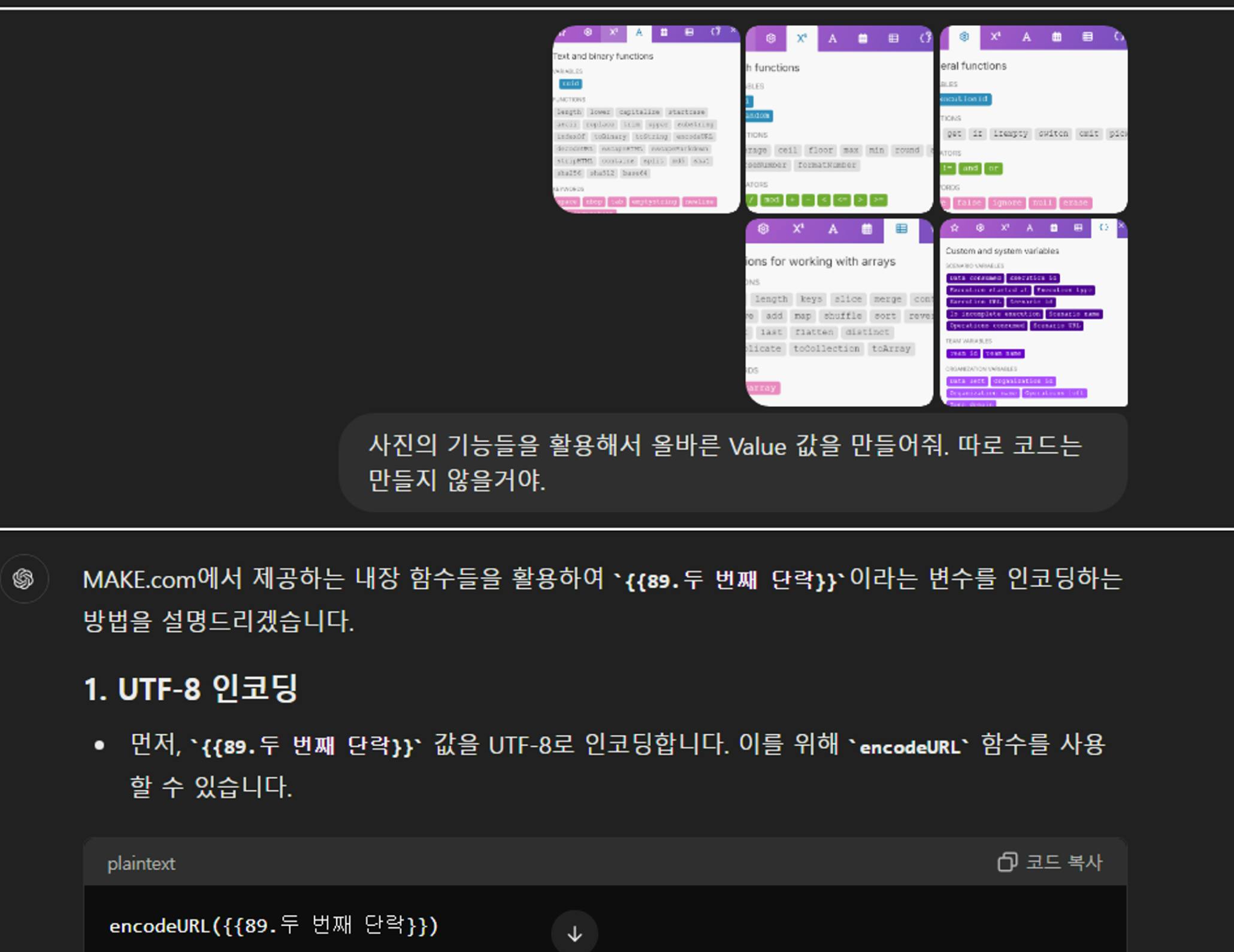Click the 코드 복사 copy code button
The image size is (1234, 952).
1049,862
